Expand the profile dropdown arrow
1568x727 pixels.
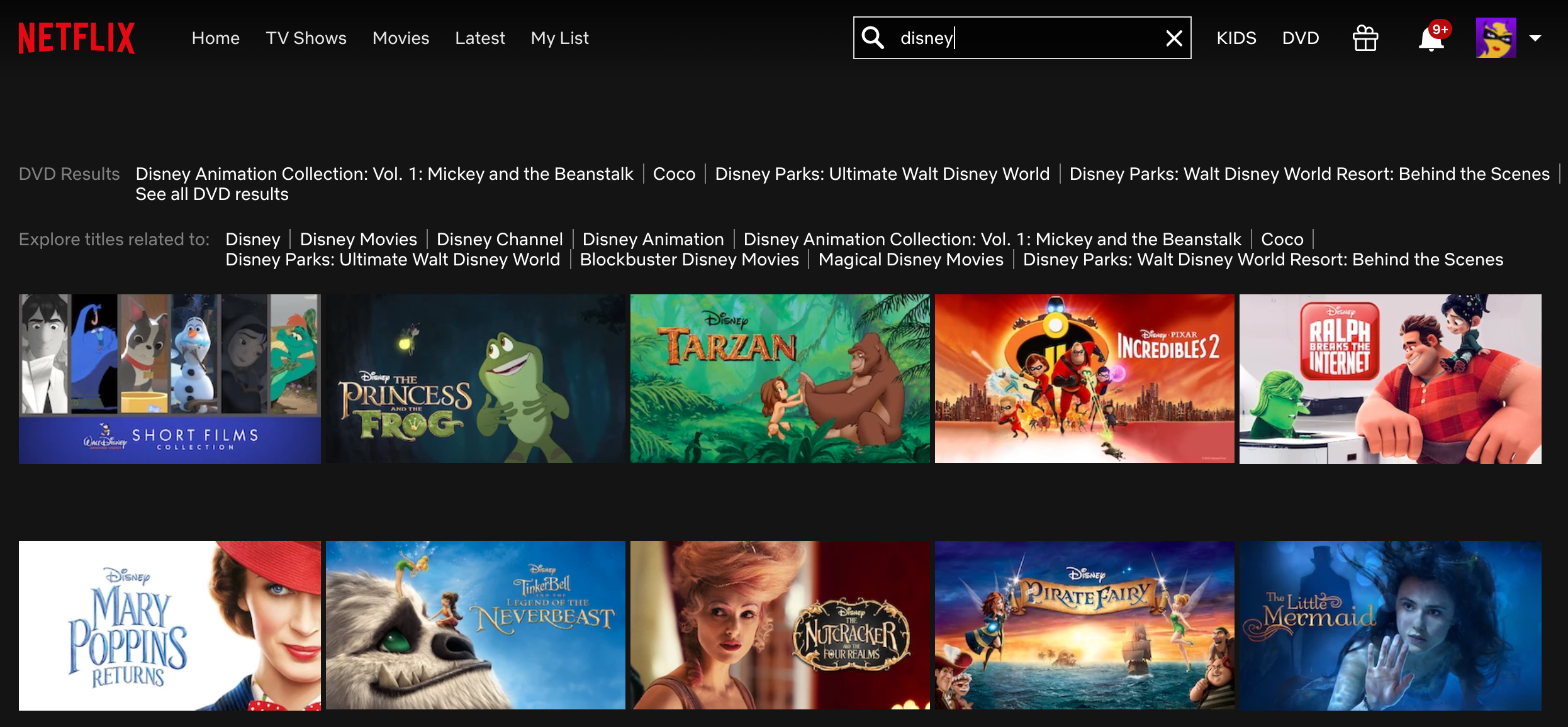point(1535,38)
